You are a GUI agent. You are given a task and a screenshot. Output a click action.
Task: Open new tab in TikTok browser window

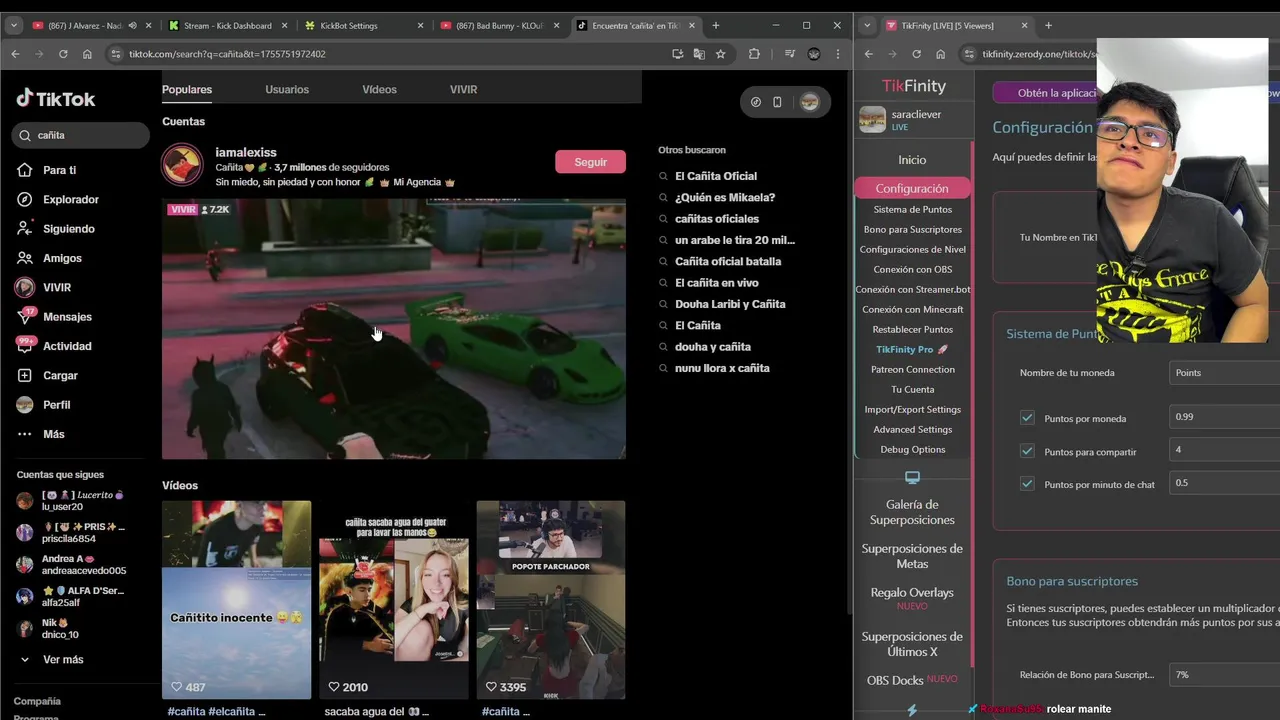pyautogui.click(x=715, y=25)
